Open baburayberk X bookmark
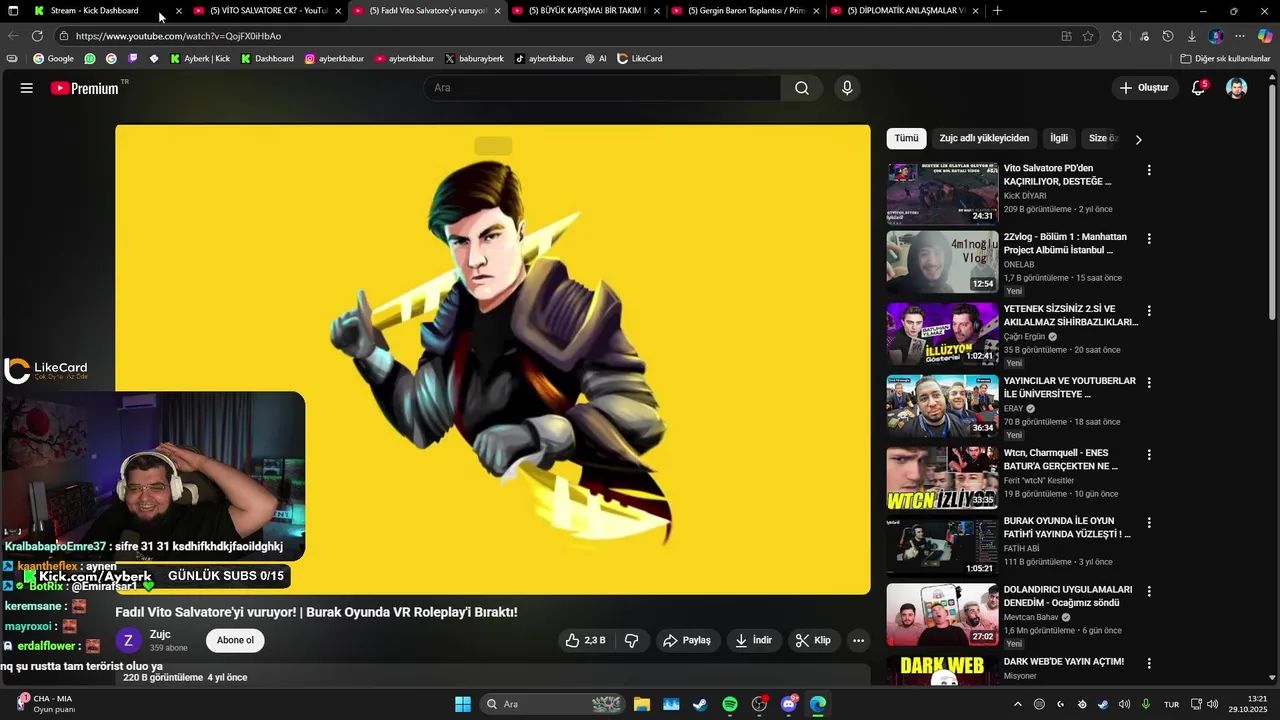The width and height of the screenshot is (1280, 720). point(474,59)
